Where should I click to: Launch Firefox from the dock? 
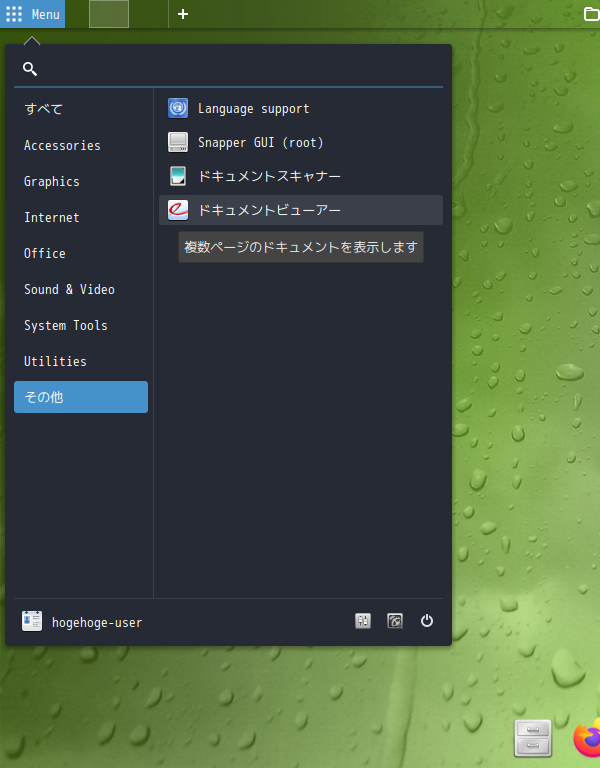coord(587,738)
